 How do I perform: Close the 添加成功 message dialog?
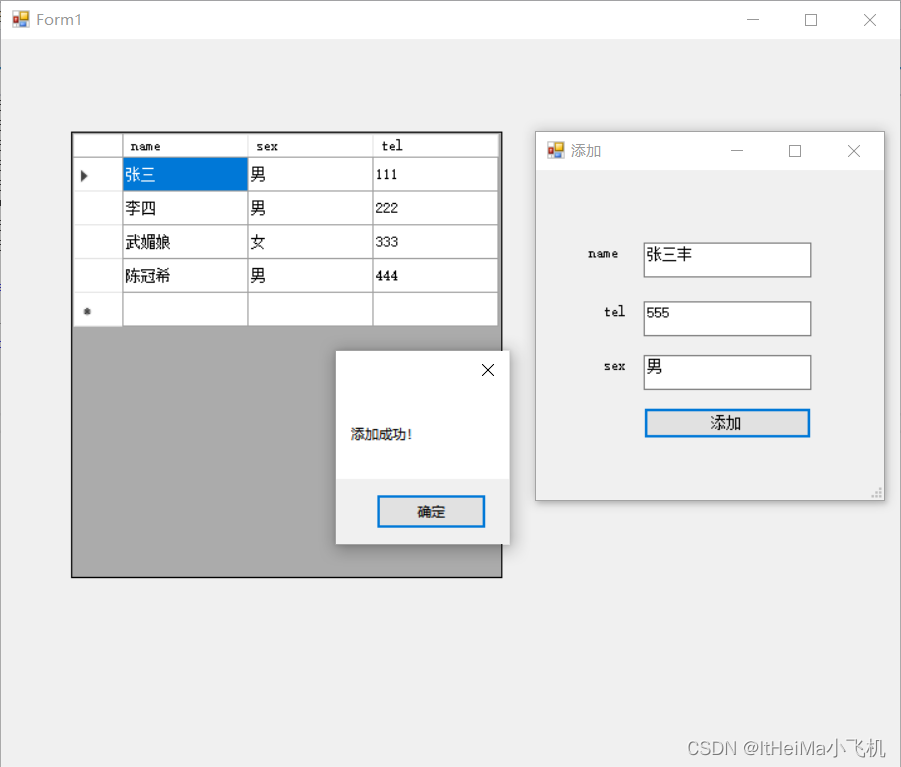click(x=488, y=370)
